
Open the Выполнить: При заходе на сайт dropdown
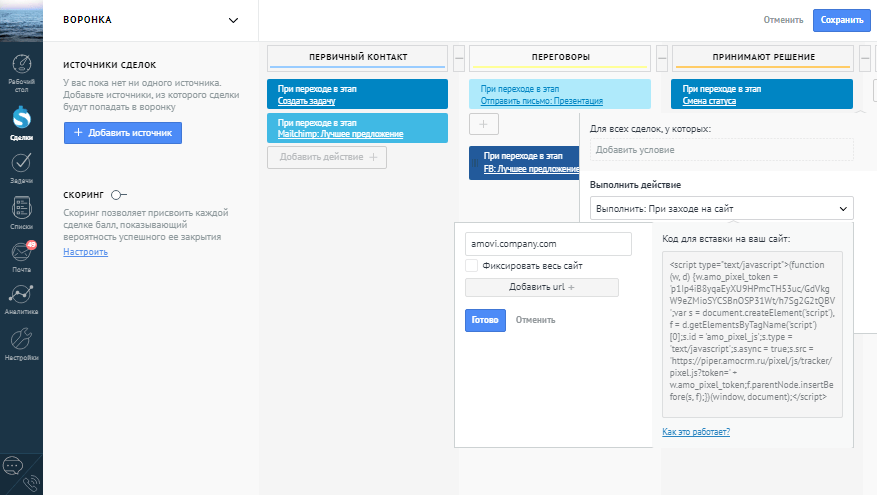coord(722,209)
